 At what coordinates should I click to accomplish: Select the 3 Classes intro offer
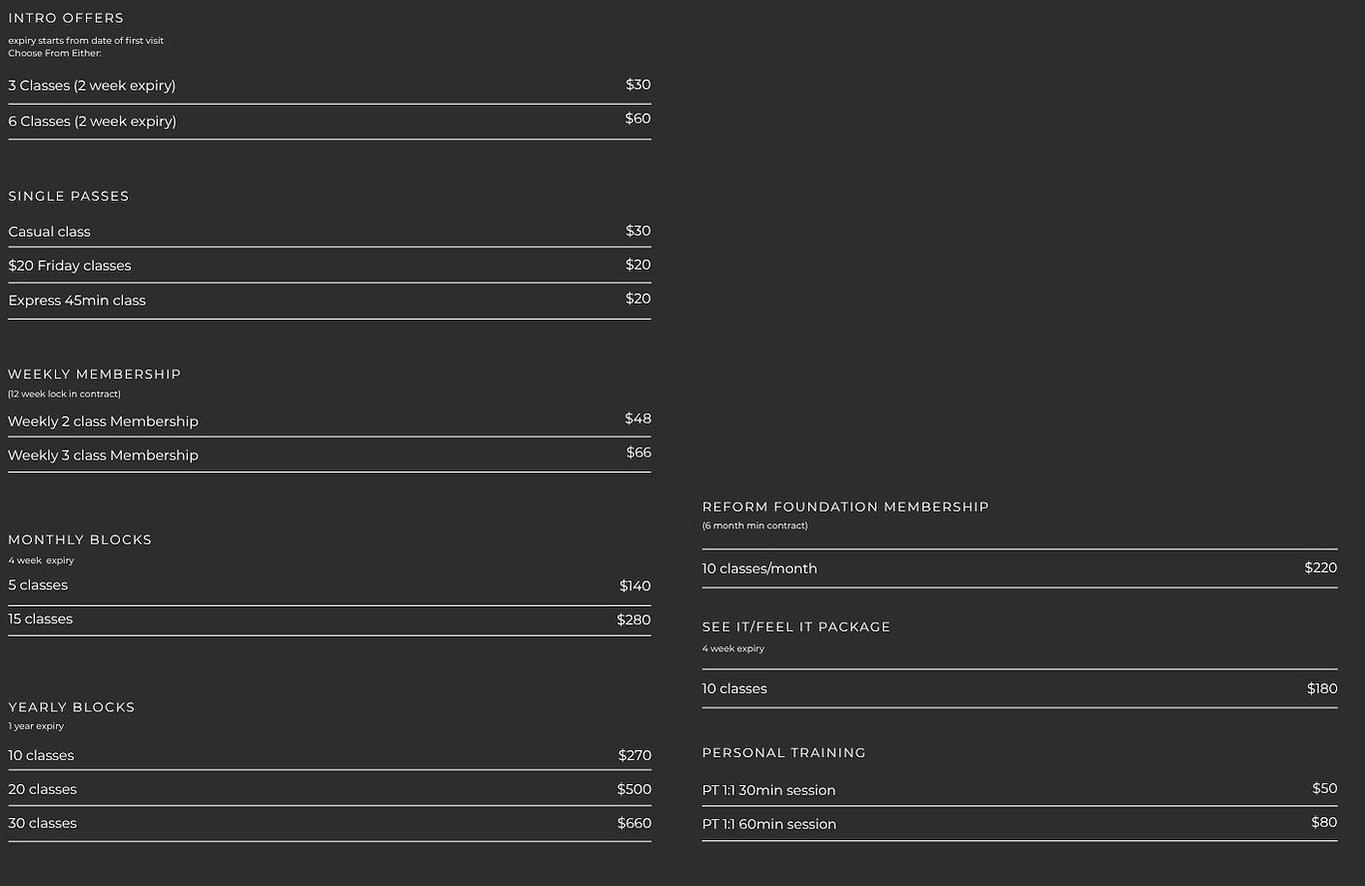click(x=329, y=86)
